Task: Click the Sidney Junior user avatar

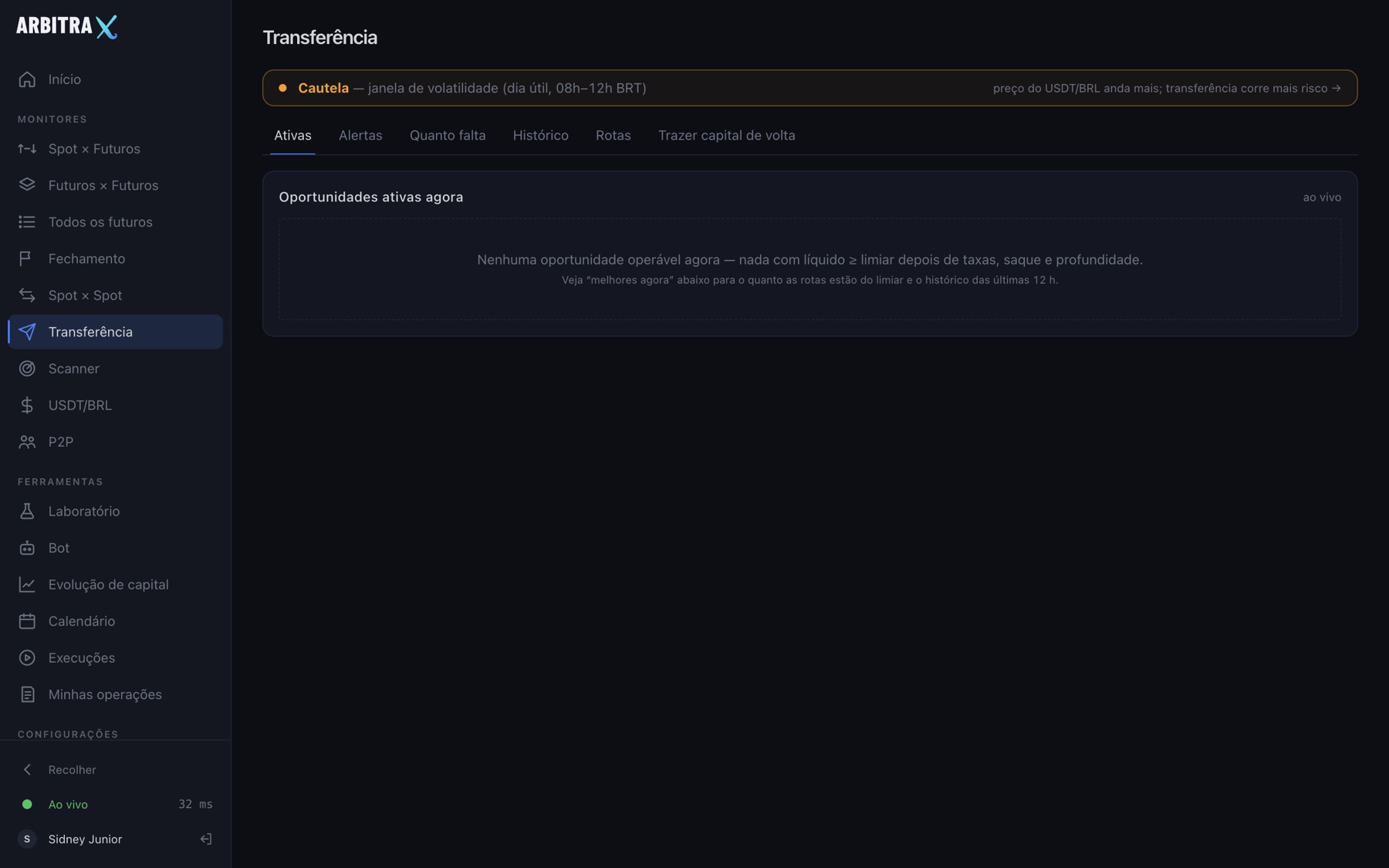Action: [x=27, y=839]
